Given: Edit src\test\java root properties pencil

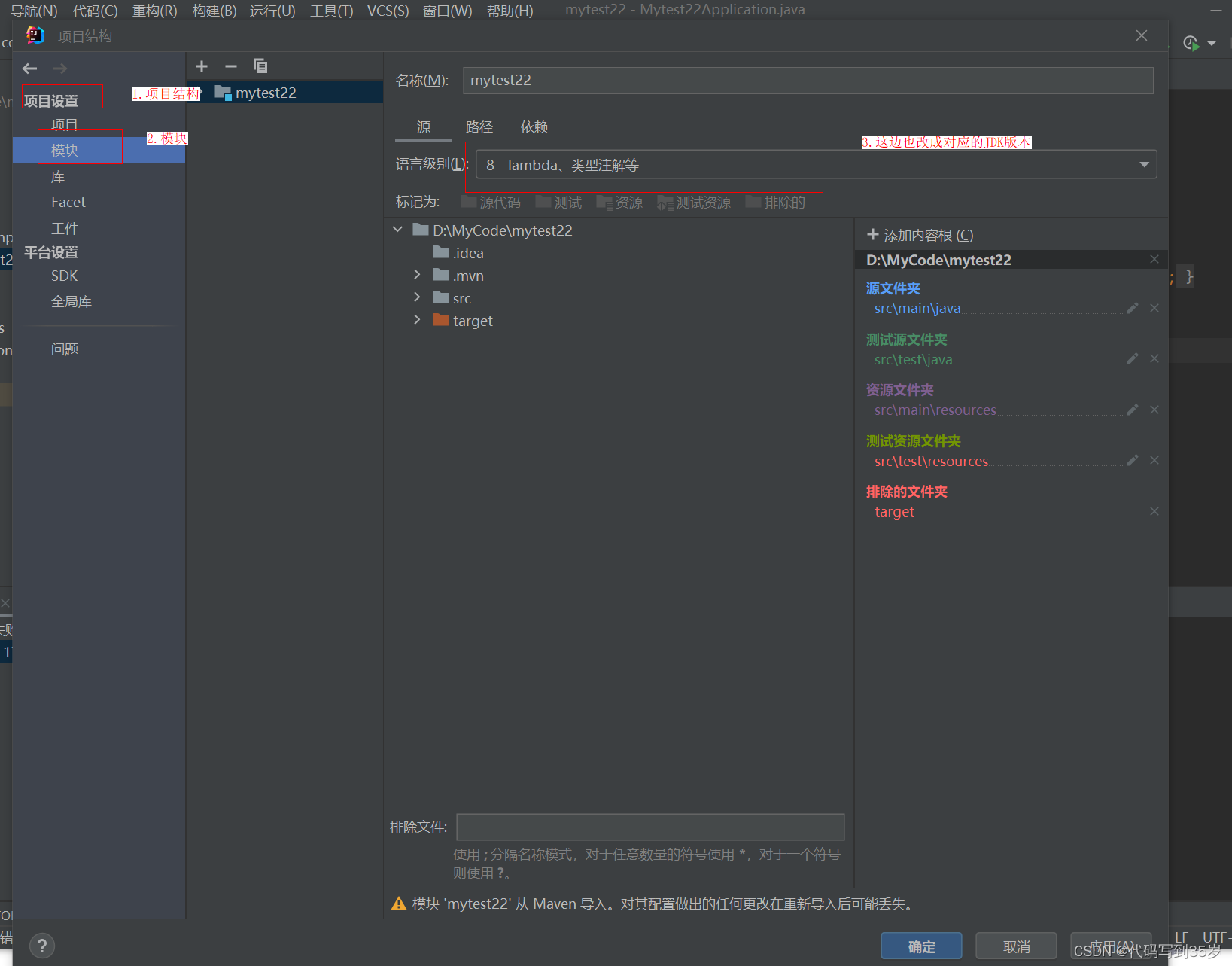Looking at the screenshot, I should click(x=1132, y=358).
